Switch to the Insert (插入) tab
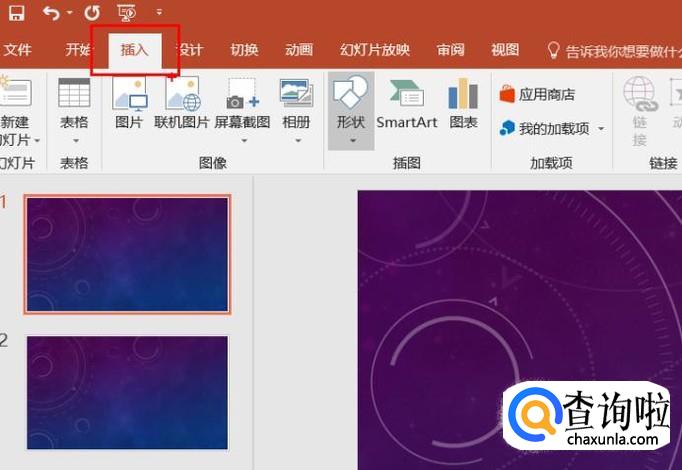The height and width of the screenshot is (470, 682). pos(134,50)
